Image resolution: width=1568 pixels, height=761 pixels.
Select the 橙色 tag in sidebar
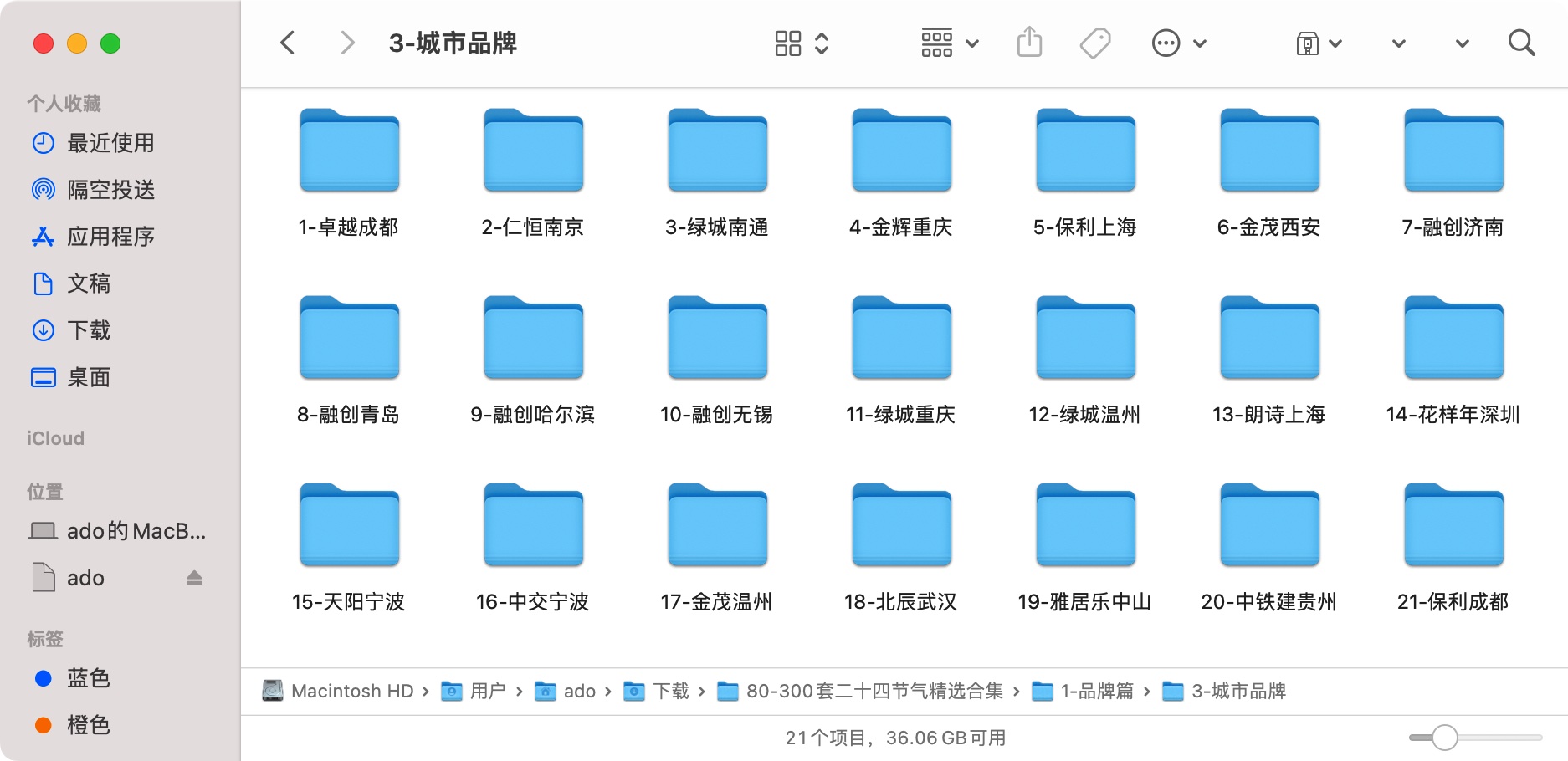point(88,725)
